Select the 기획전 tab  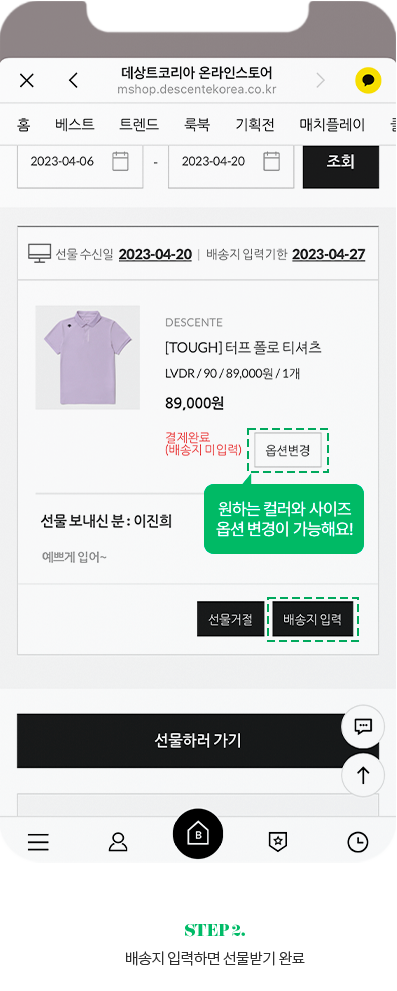255,125
